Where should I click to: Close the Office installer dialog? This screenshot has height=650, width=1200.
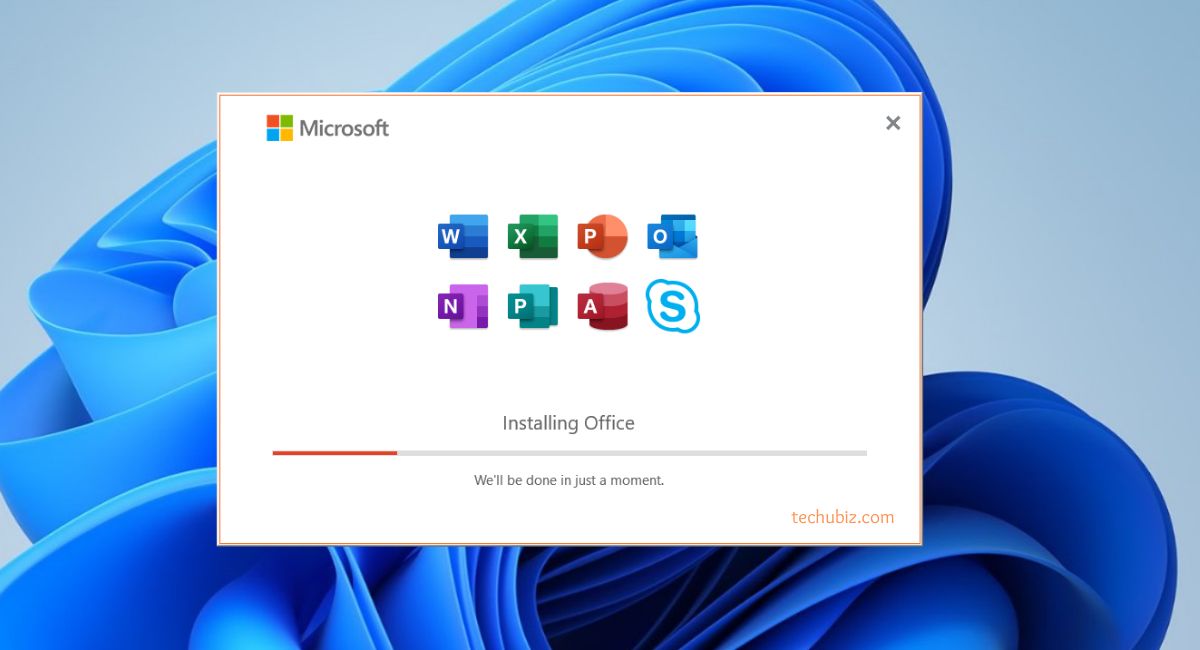point(893,123)
